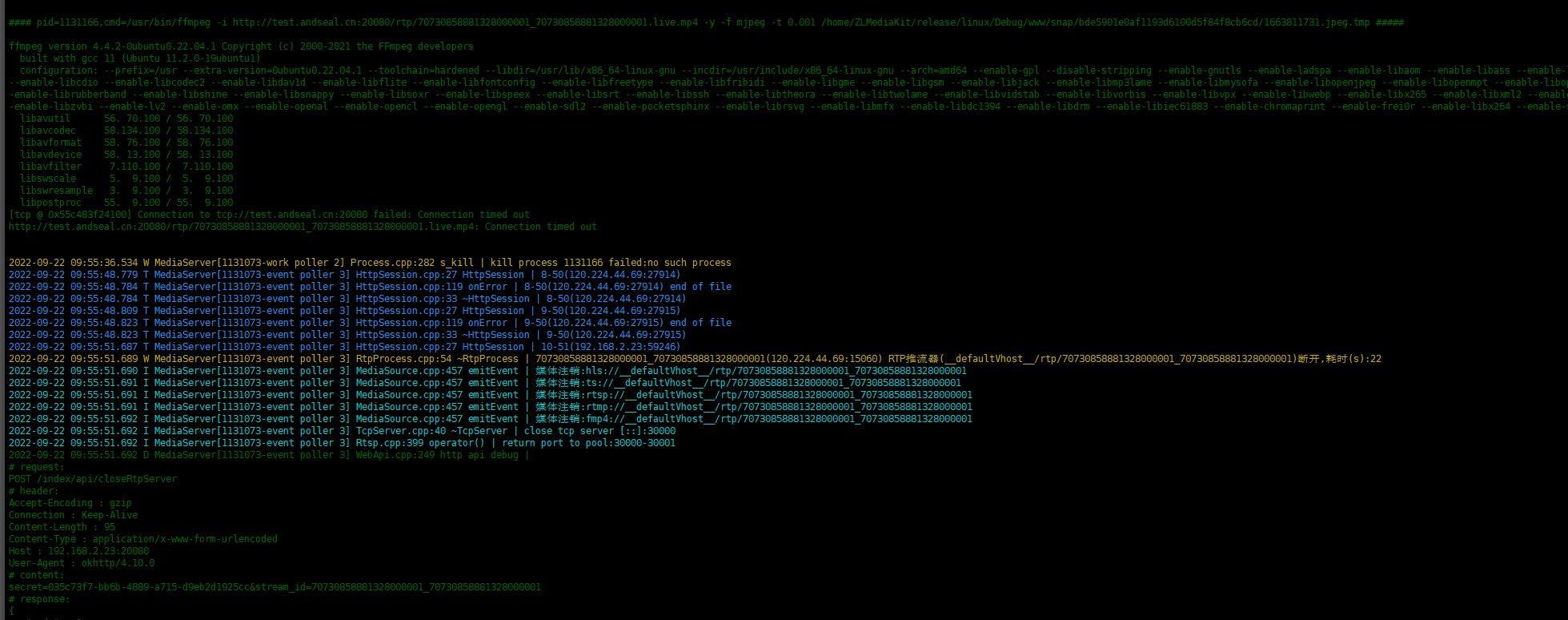Select the libswscale version row

pos(126,179)
